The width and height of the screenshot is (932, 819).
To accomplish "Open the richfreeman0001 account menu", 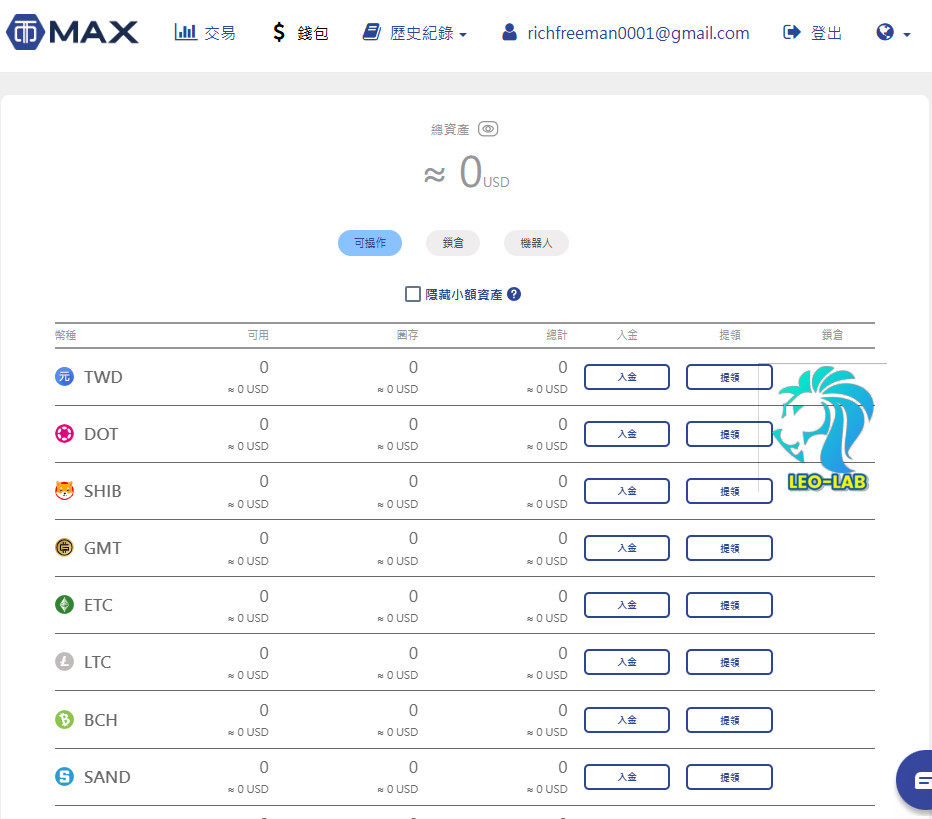I will pos(638,31).
